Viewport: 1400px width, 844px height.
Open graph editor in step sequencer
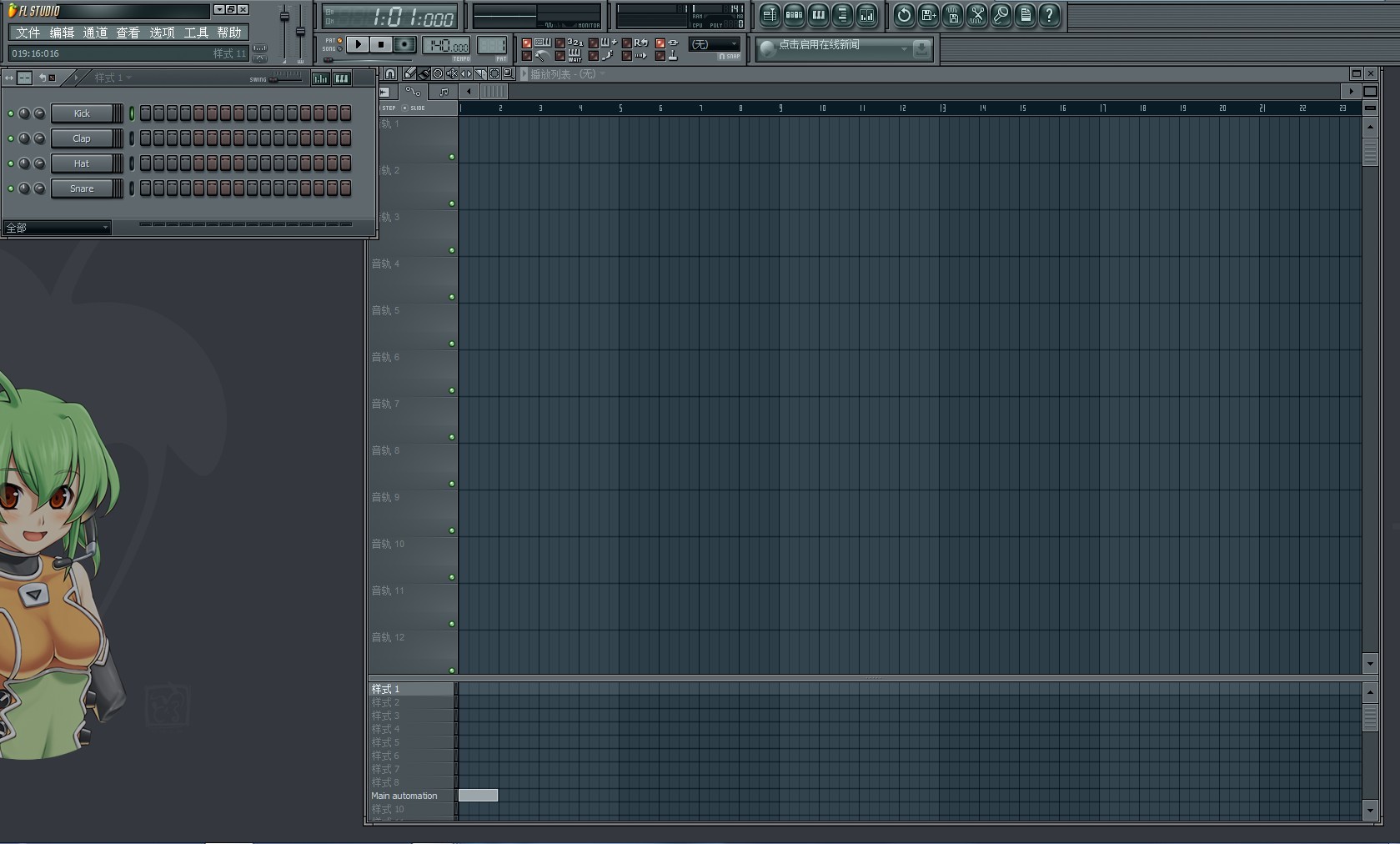(320, 78)
